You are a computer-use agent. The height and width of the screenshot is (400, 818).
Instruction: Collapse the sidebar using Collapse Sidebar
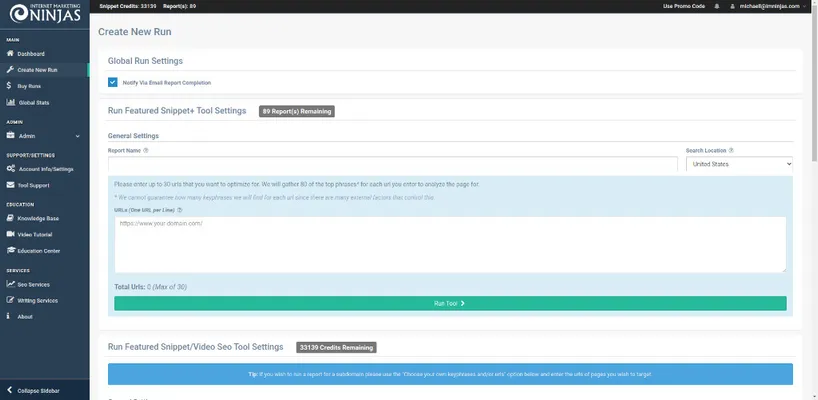pyautogui.click(x=40, y=389)
